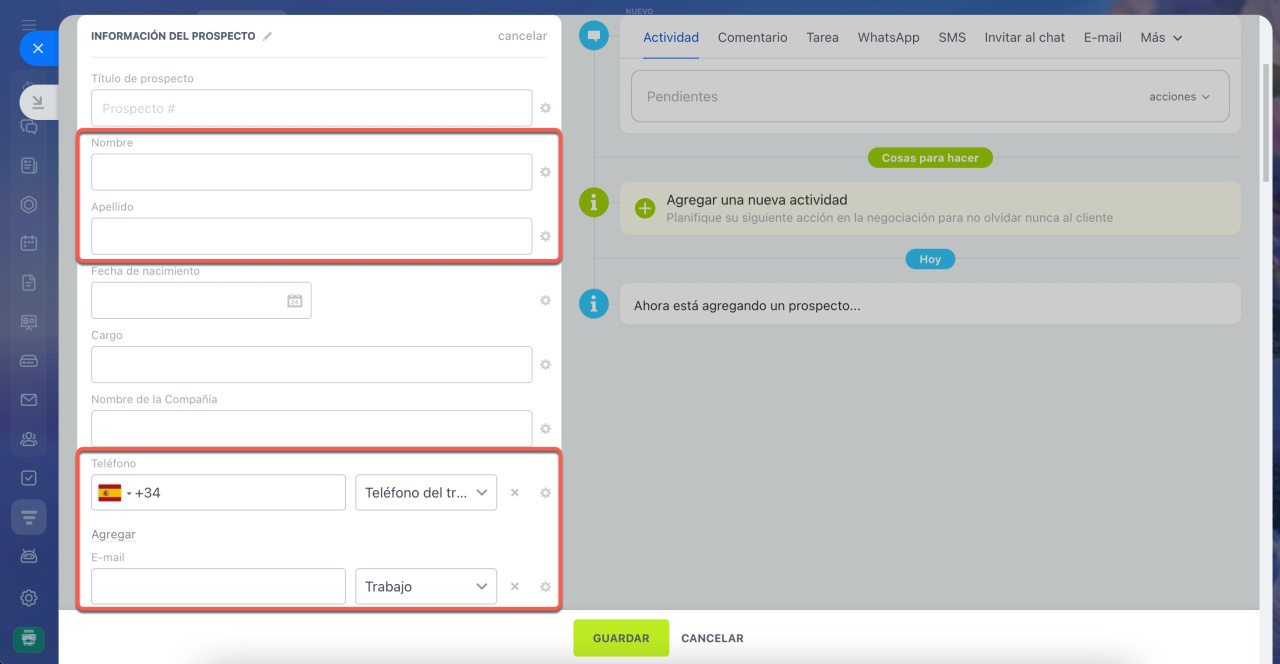Open the acciones dropdown in Pendientes
Screen dimensions: 1280x664
click(x=1179, y=97)
